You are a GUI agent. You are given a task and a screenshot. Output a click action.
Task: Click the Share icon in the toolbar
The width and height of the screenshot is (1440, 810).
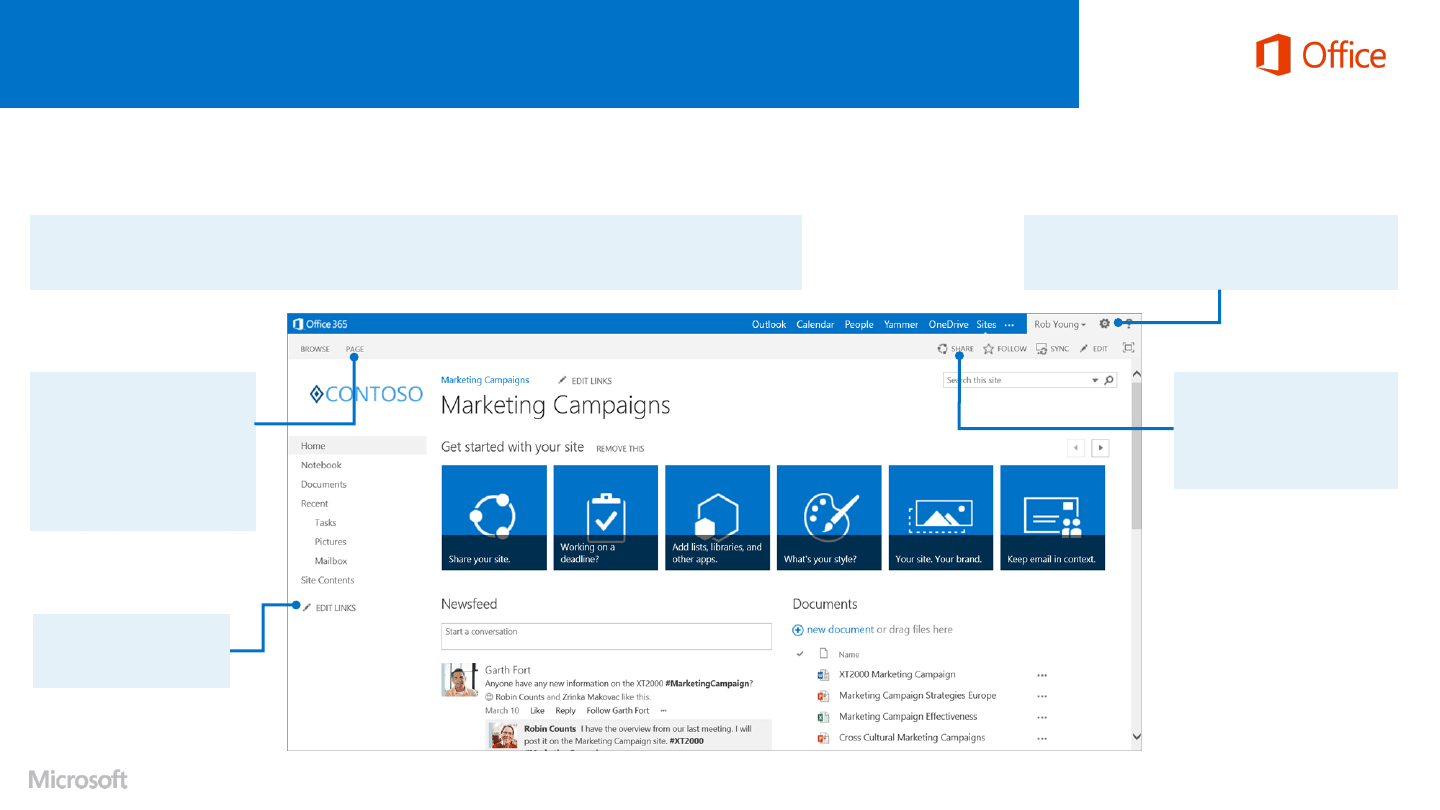942,349
